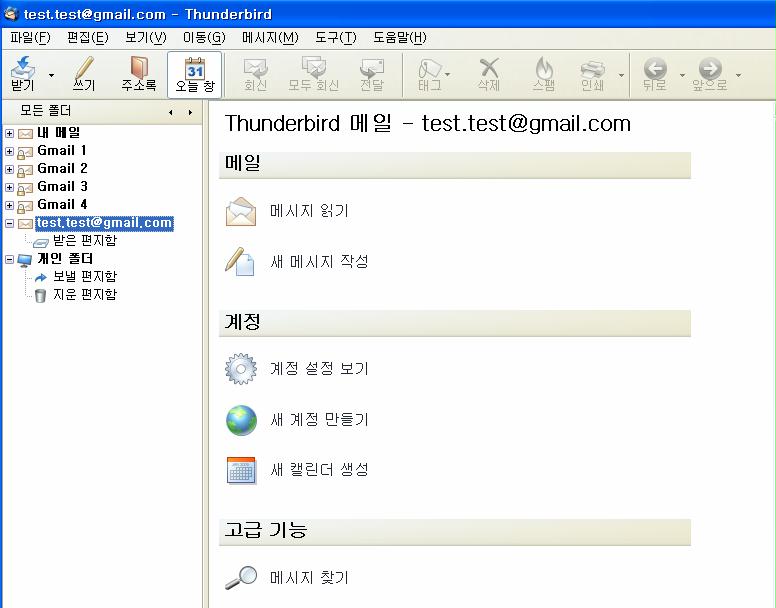Expand the Gmail 4 account

point(9,205)
